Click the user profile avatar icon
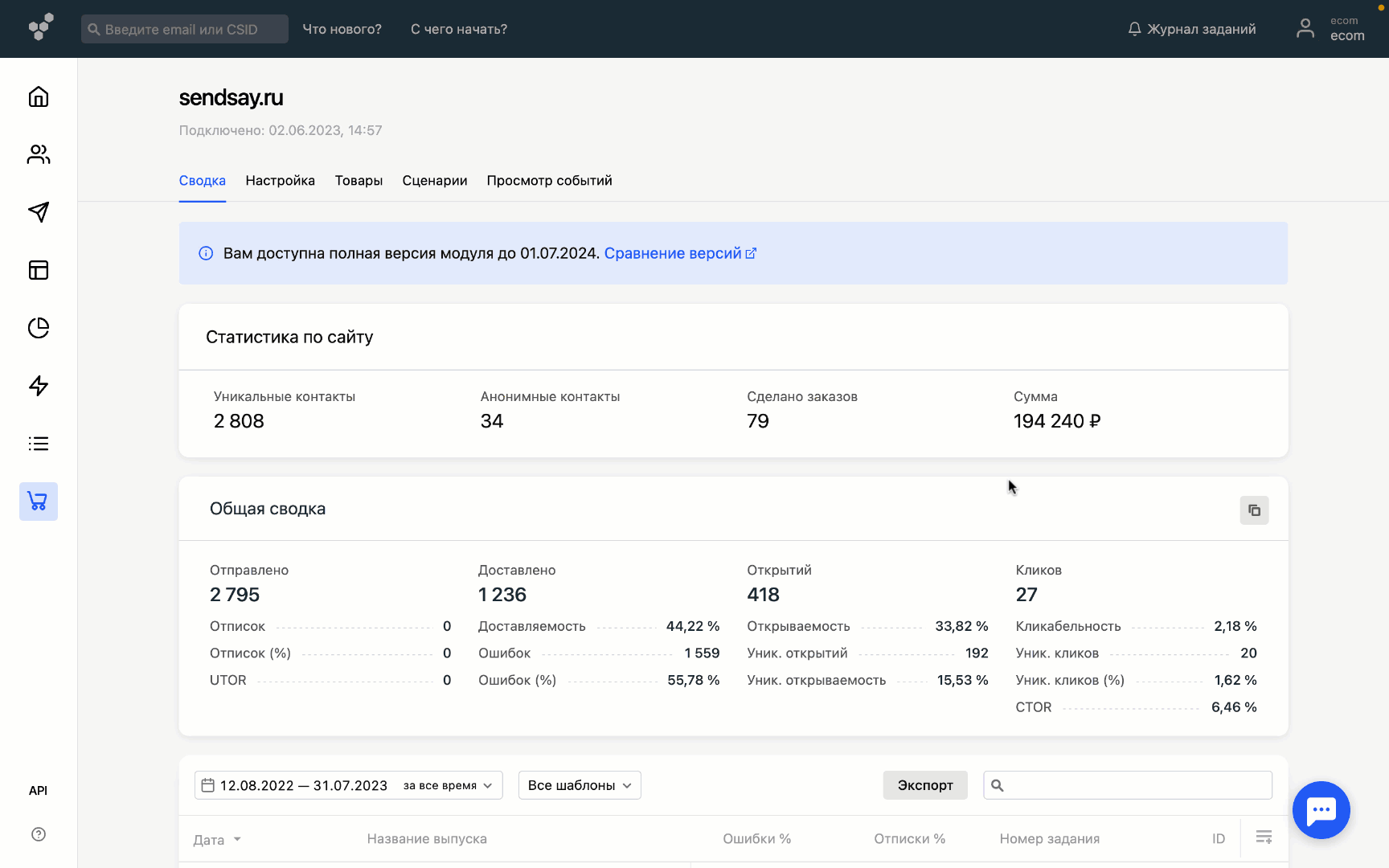 click(x=1305, y=29)
